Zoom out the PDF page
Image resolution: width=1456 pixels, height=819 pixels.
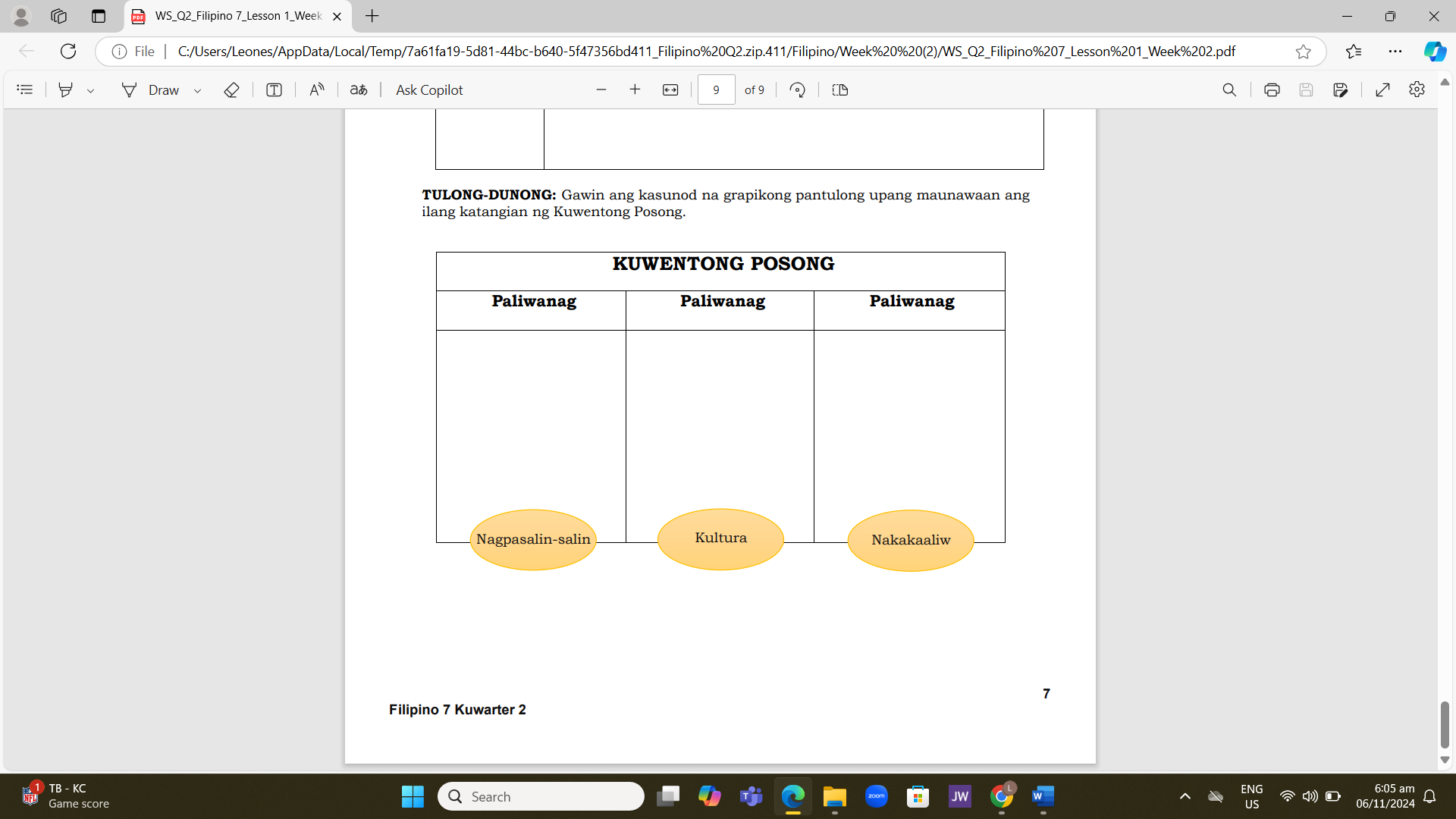[x=601, y=89]
